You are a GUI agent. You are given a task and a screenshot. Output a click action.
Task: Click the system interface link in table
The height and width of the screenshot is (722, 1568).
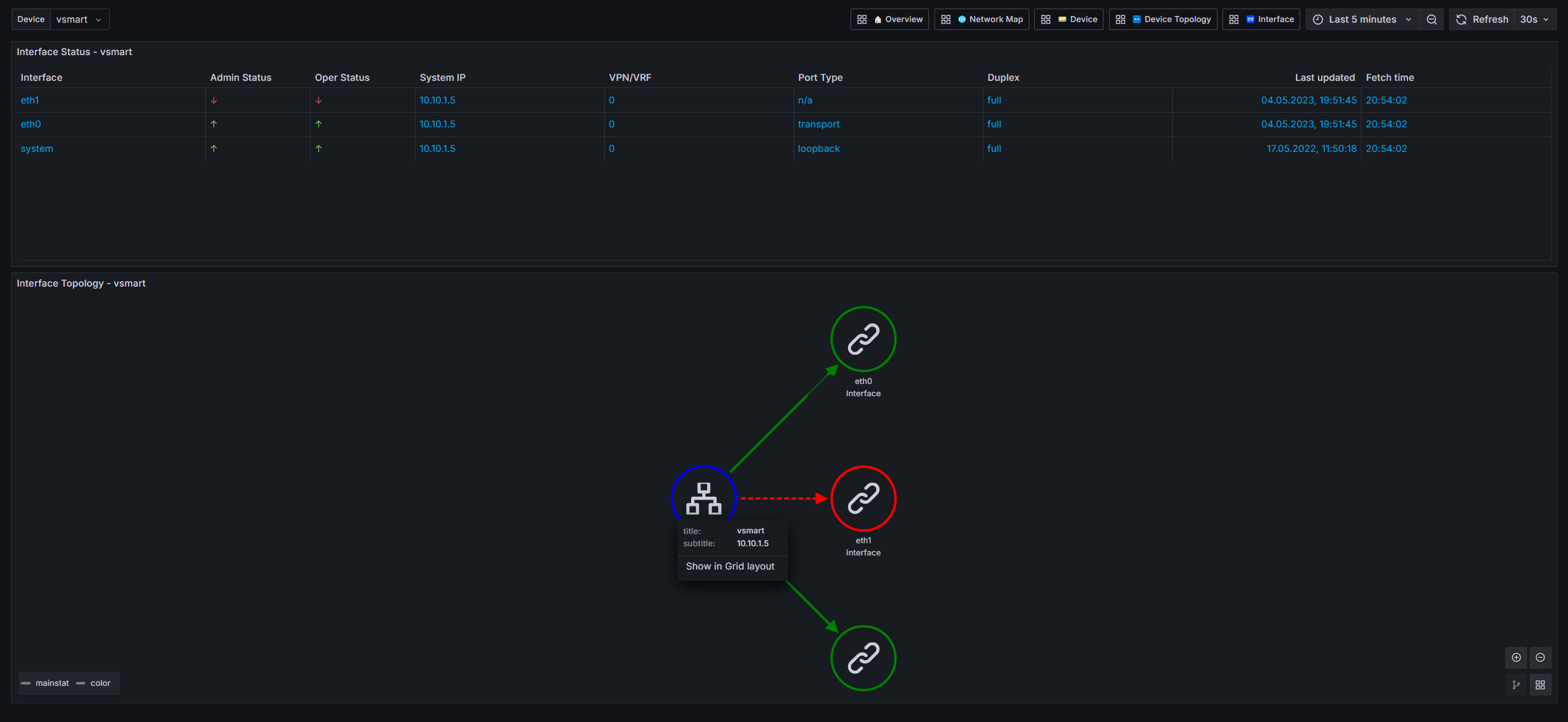pyautogui.click(x=37, y=149)
